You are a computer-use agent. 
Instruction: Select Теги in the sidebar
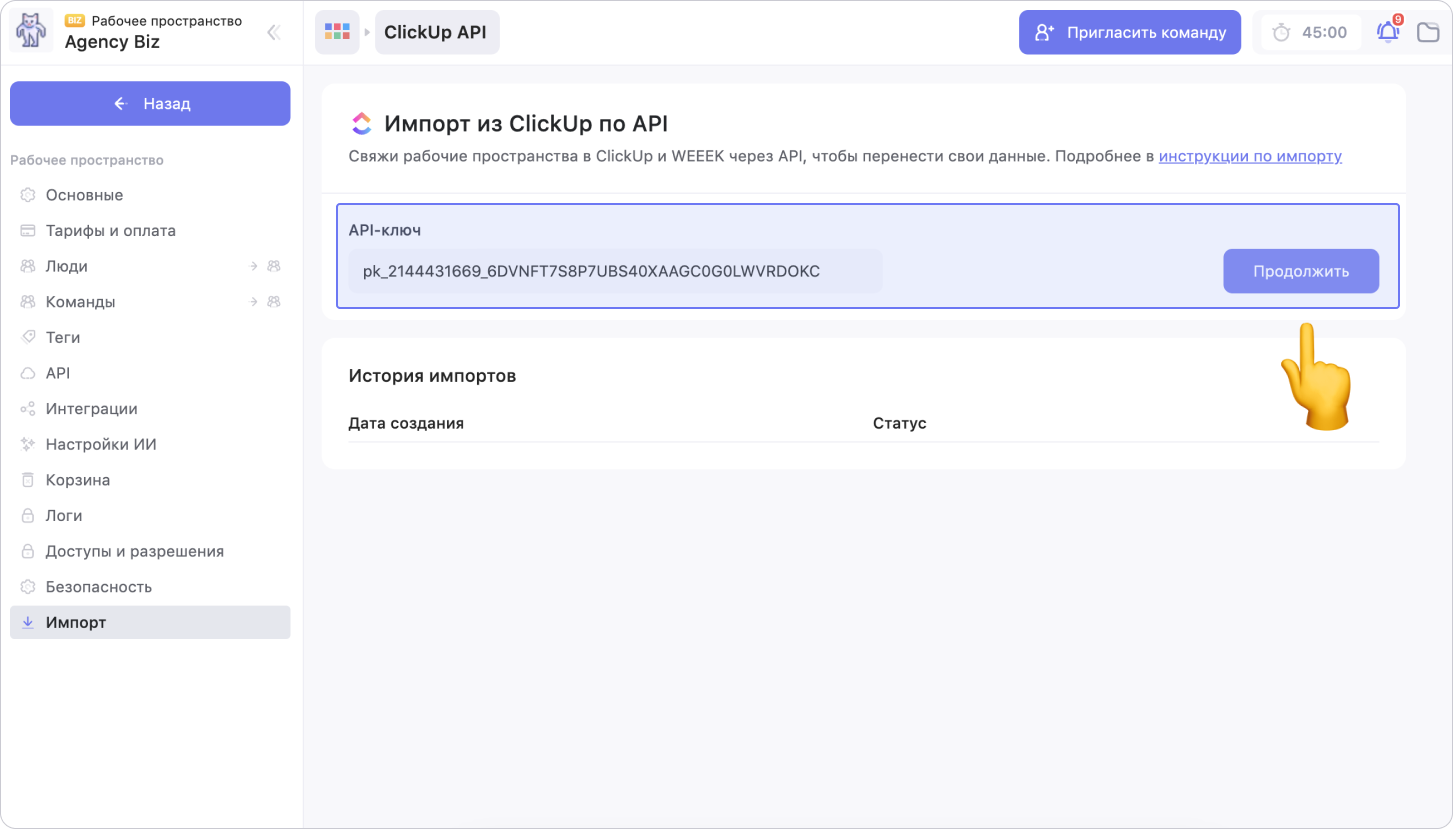(62, 337)
